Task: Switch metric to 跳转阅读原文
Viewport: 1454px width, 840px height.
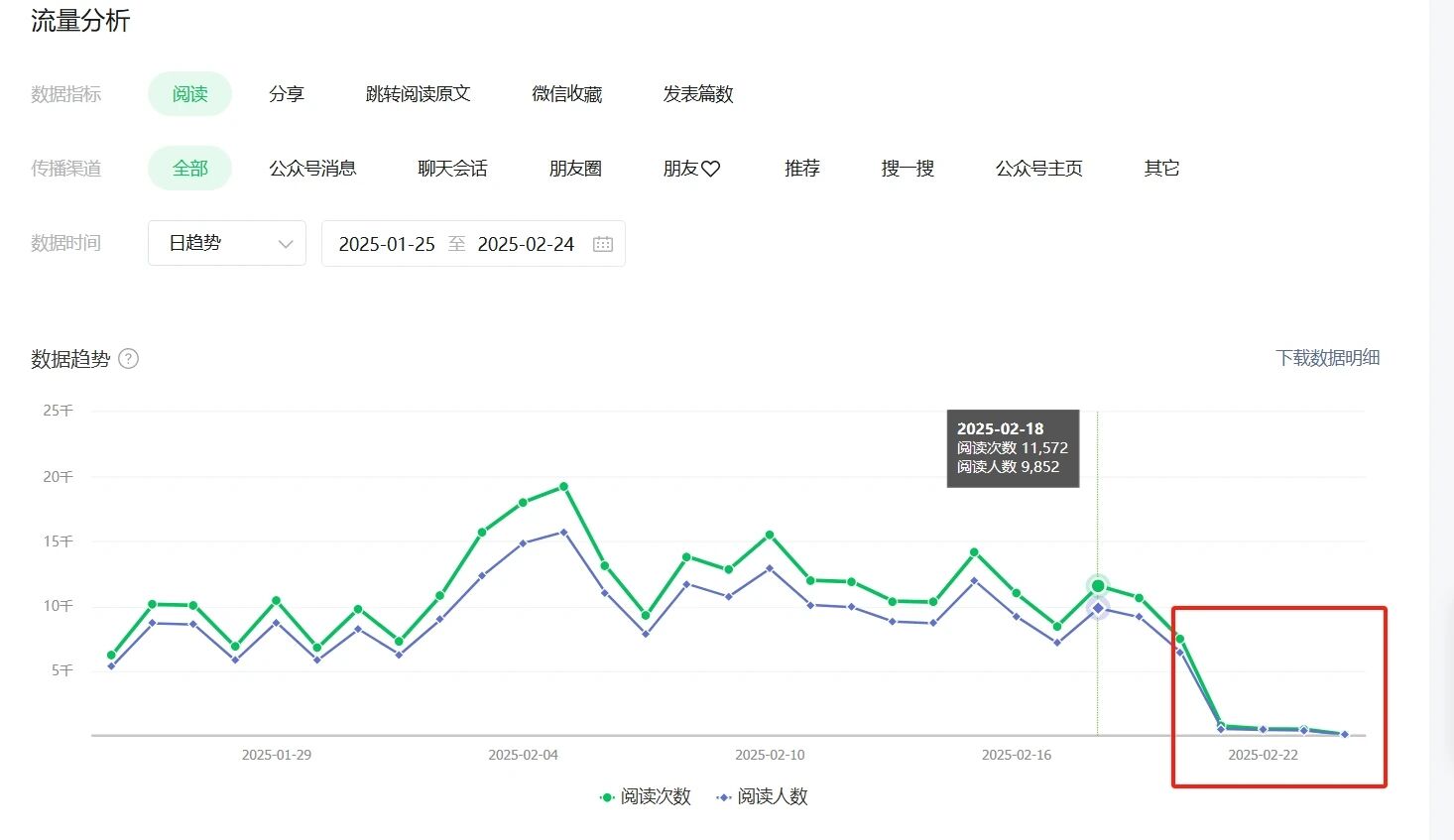Action: click(x=418, y=94)
